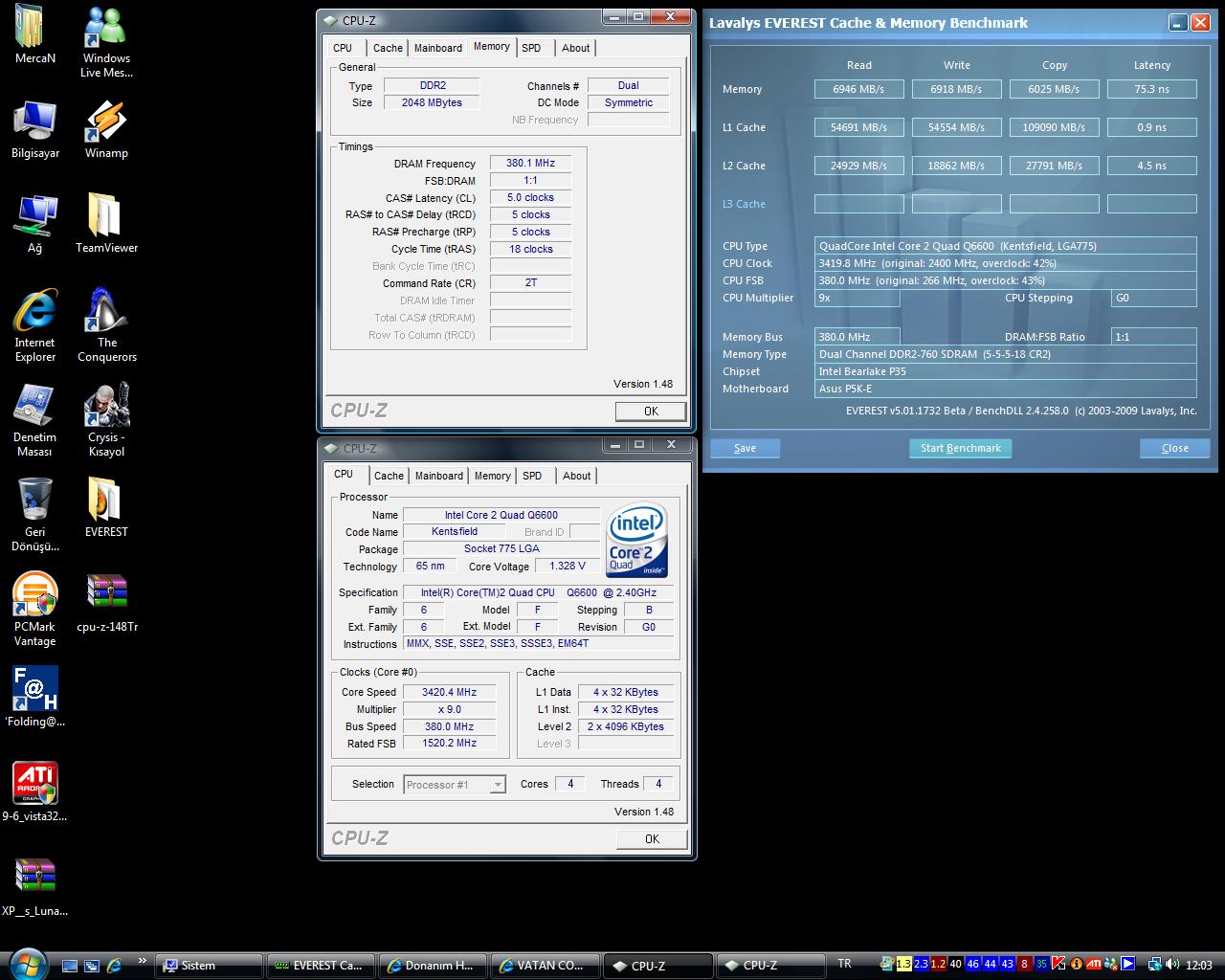1225x980 pixels.
Task: Click the Memory Read 6946 MB/s value
Action: click(859, 89)
